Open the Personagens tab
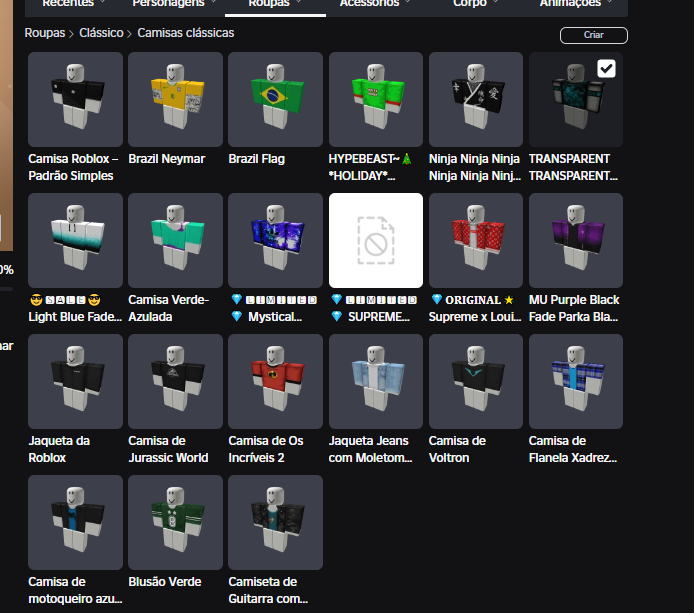 pyautogui.click(x=174, y=4)
